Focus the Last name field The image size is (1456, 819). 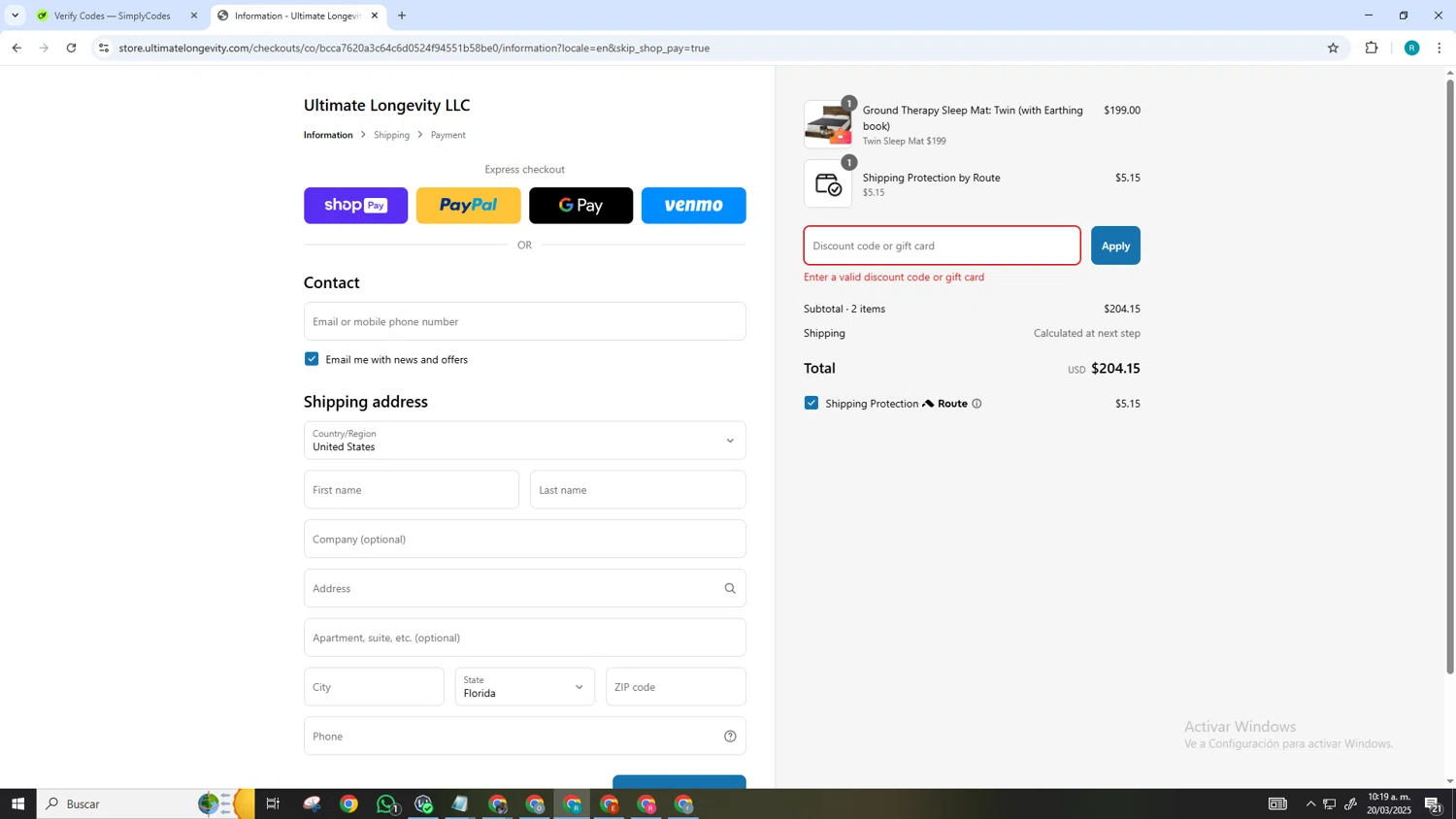coord(639,490)
